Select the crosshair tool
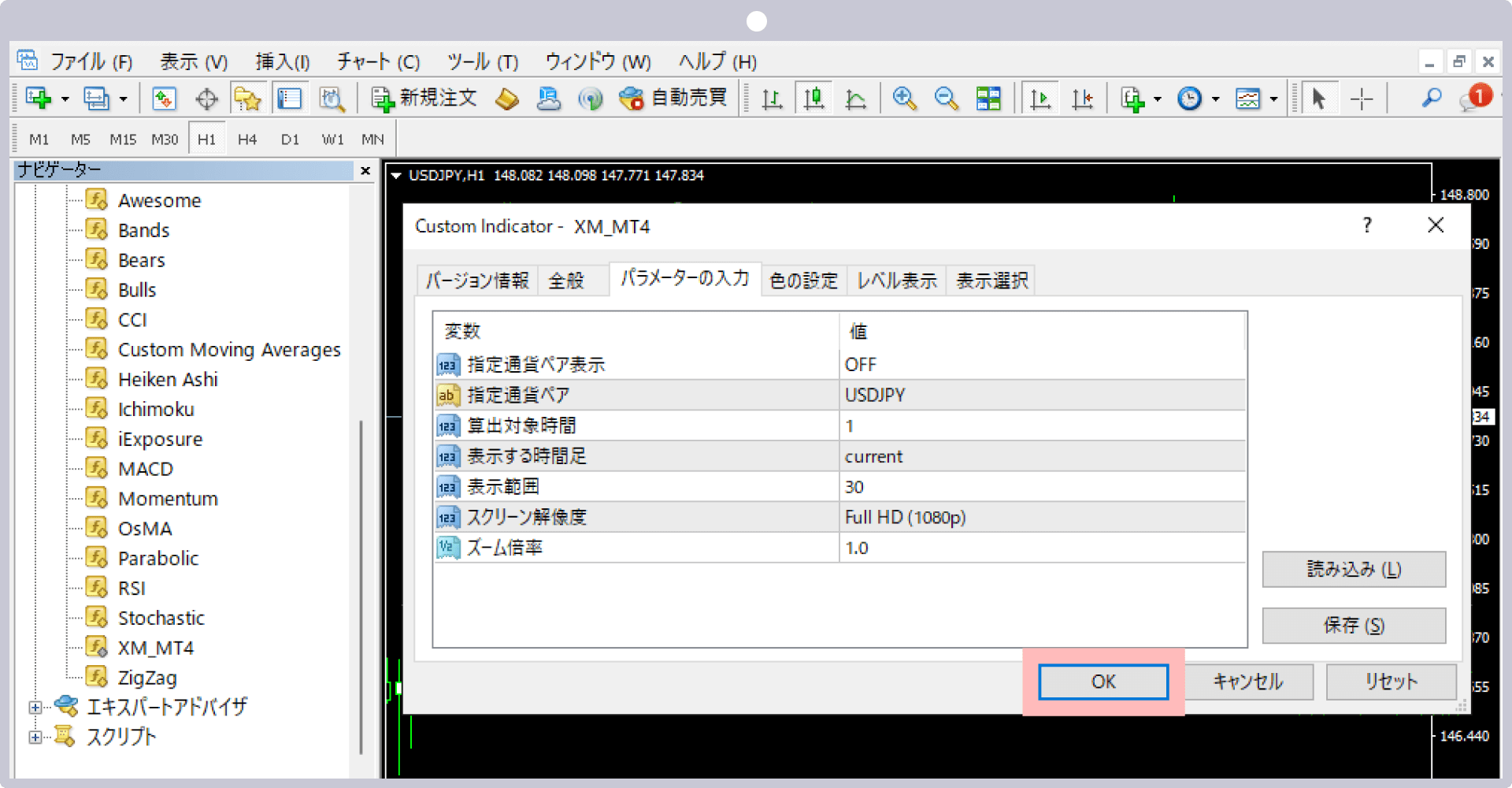 click(1361, 98)
